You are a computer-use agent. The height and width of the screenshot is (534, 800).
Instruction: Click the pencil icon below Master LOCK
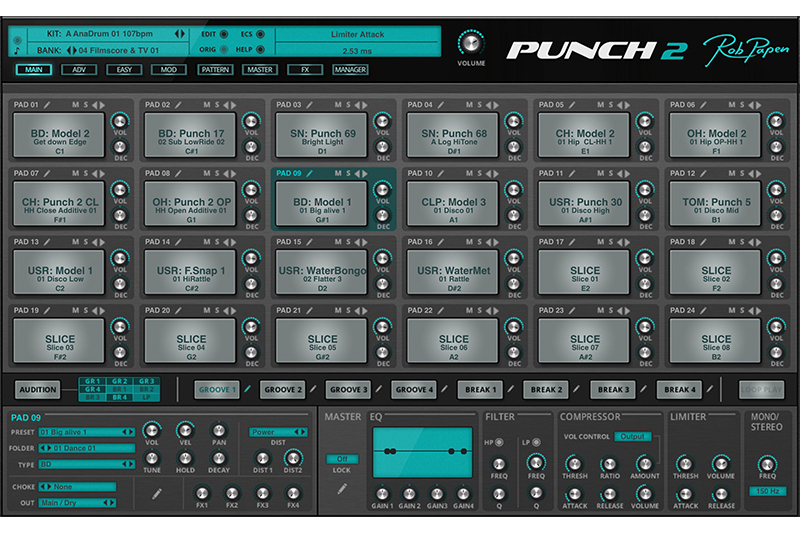[x=342, y=489]
